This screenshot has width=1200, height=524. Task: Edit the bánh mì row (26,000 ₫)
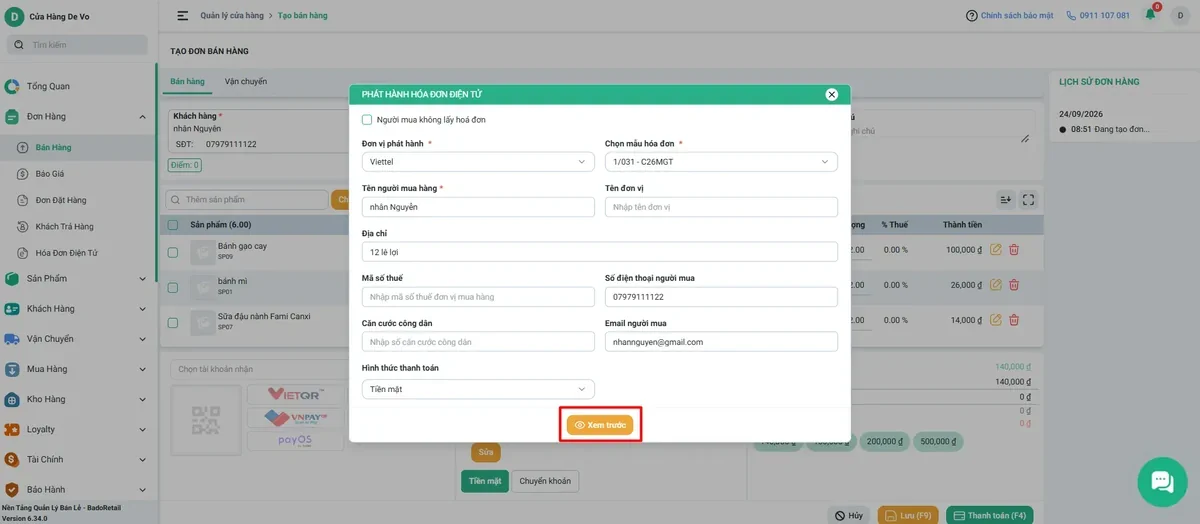tap(995, 285)
